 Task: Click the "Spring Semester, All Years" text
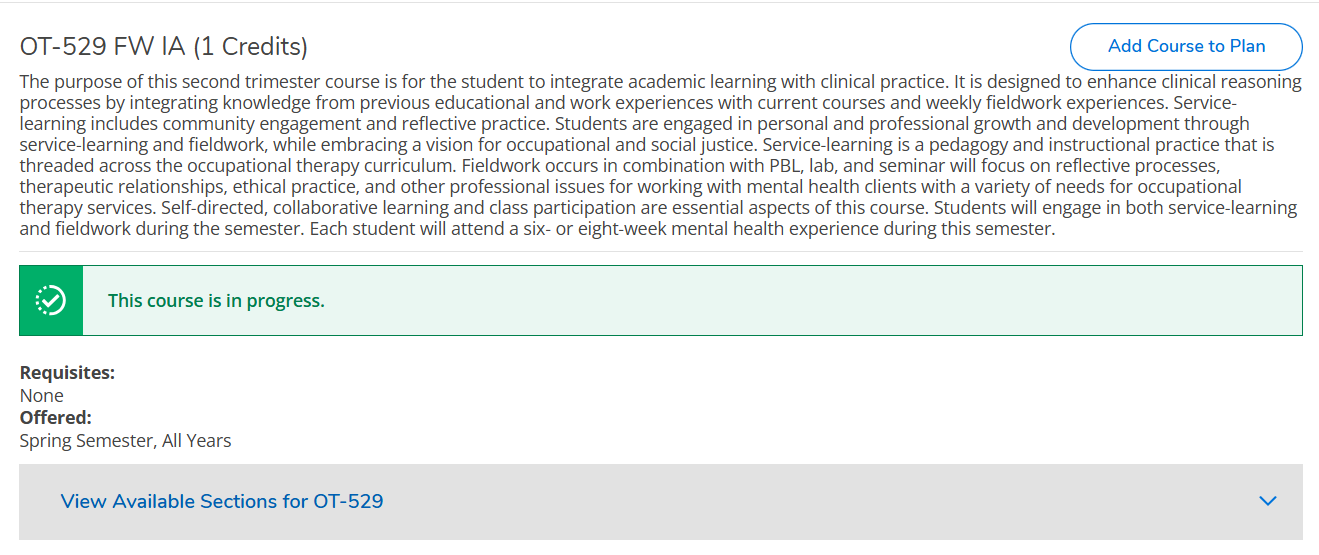pos(125,440)
